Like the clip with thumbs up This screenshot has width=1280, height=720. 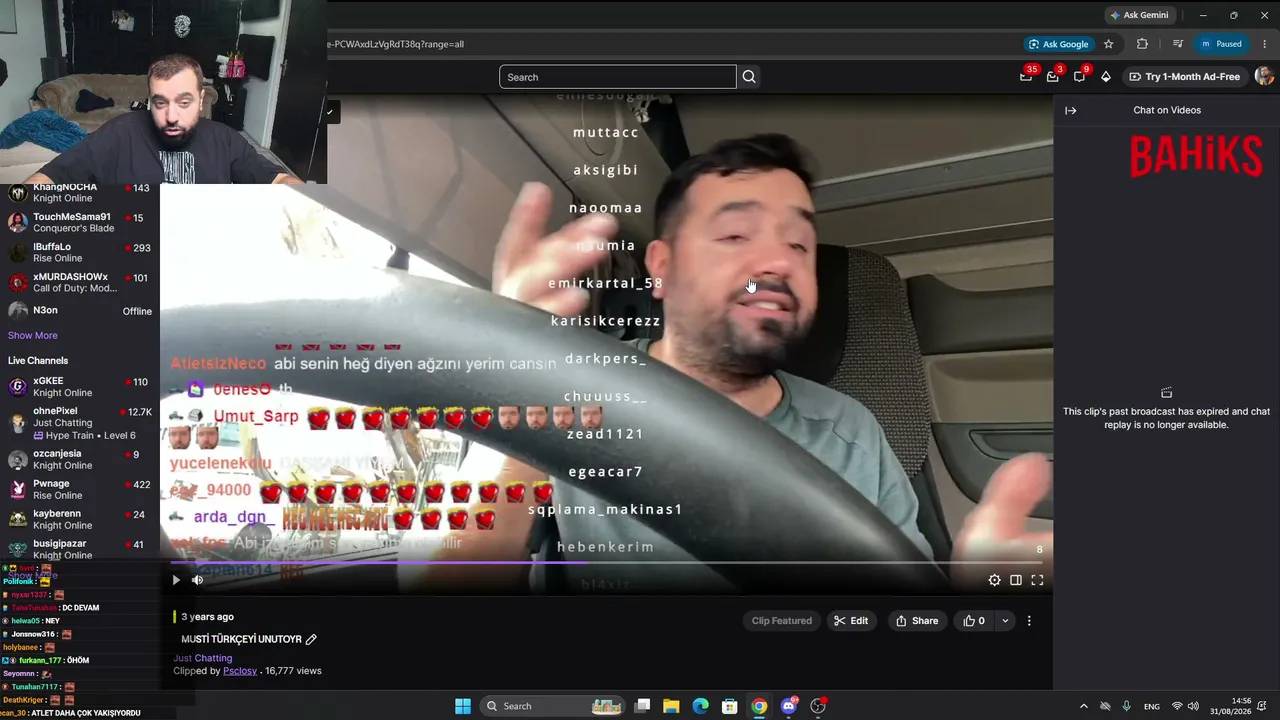pos(973,621)
